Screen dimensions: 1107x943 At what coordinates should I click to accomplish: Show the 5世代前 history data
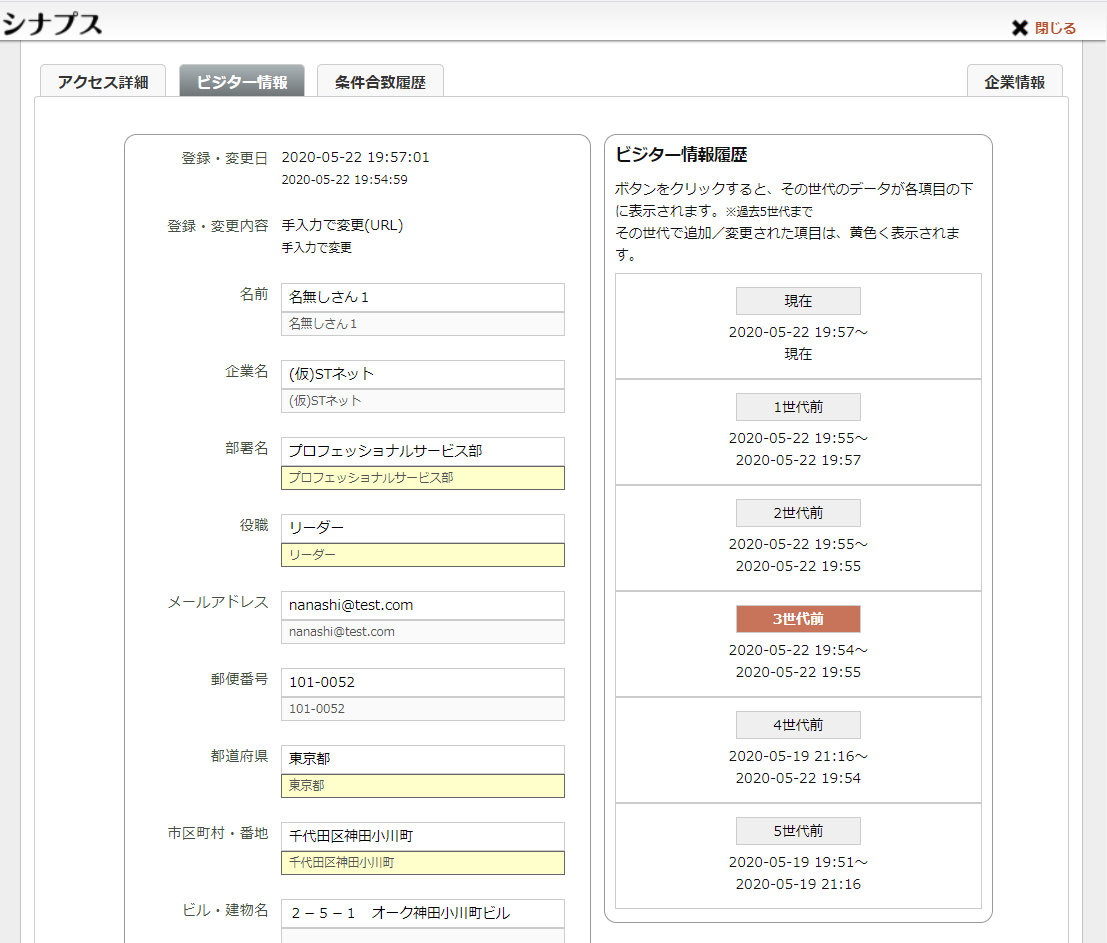pos(798,831)
